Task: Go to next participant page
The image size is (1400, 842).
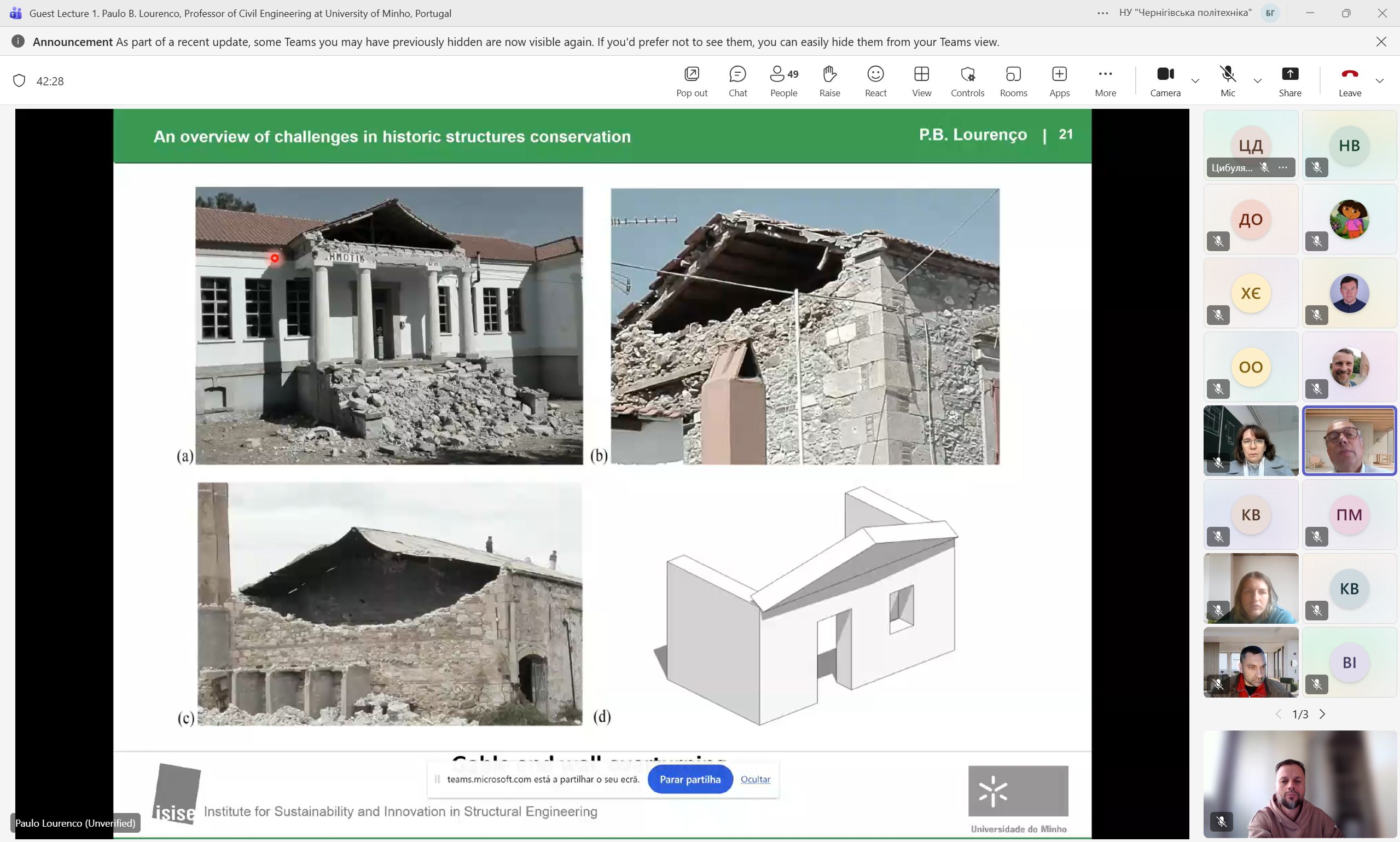Action: point(1322,714)
